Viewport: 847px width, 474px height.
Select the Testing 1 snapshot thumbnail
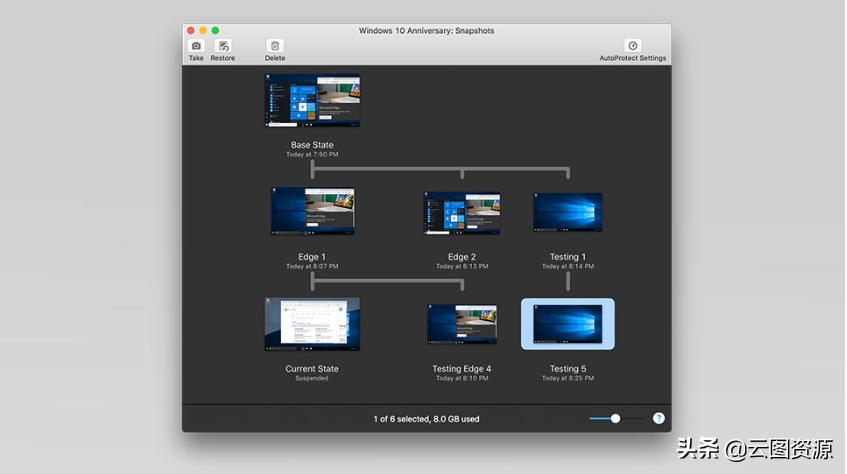[x=568, y=212]
